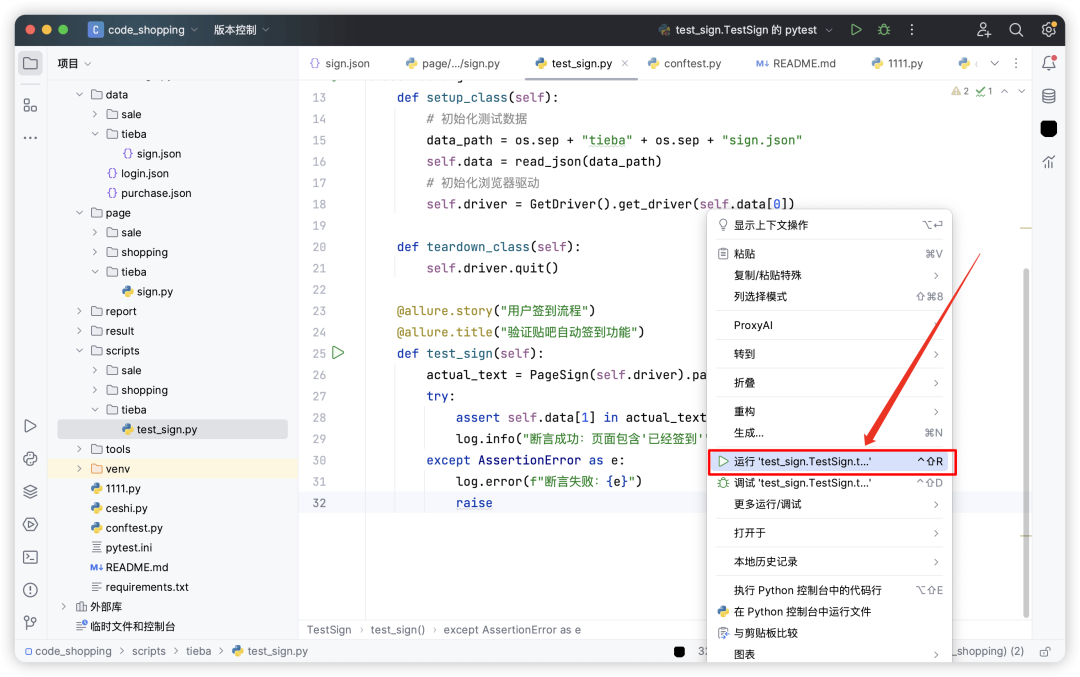This screenshot has height=677, width=1080.
Task: Click the editor vertical scrollbar
Action: [x=1026, y=441]
